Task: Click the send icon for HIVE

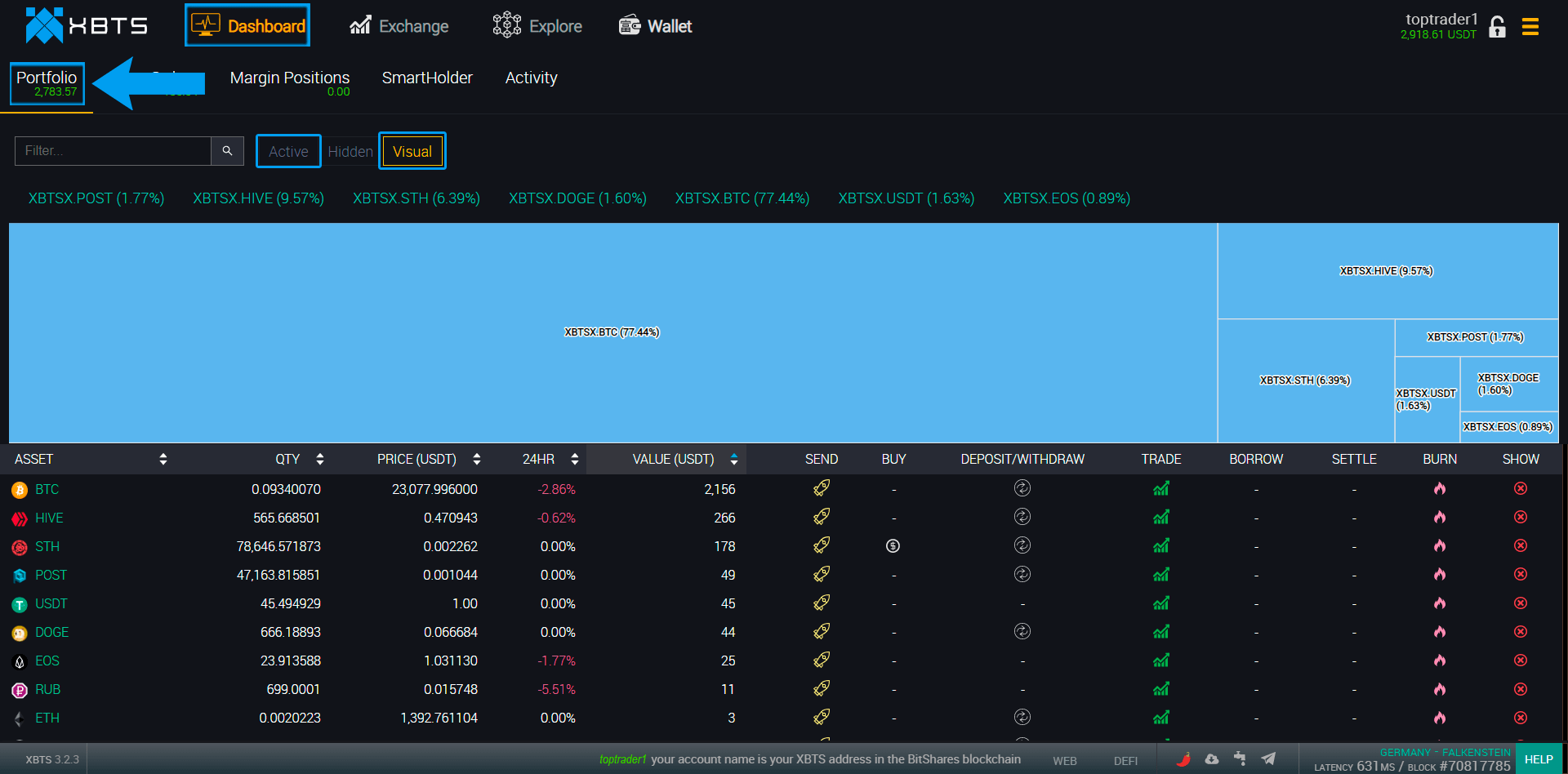Action: (822, 517)
